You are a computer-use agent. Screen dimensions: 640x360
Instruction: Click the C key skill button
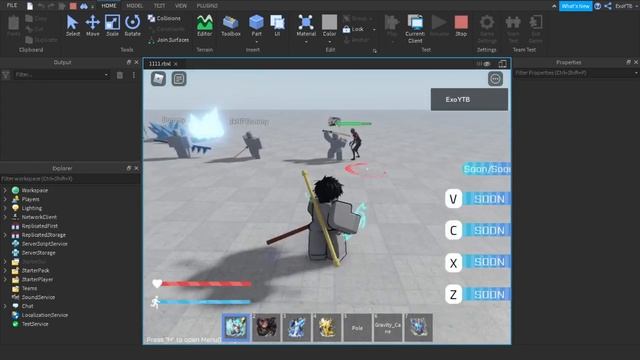click(x=453, y=230)
